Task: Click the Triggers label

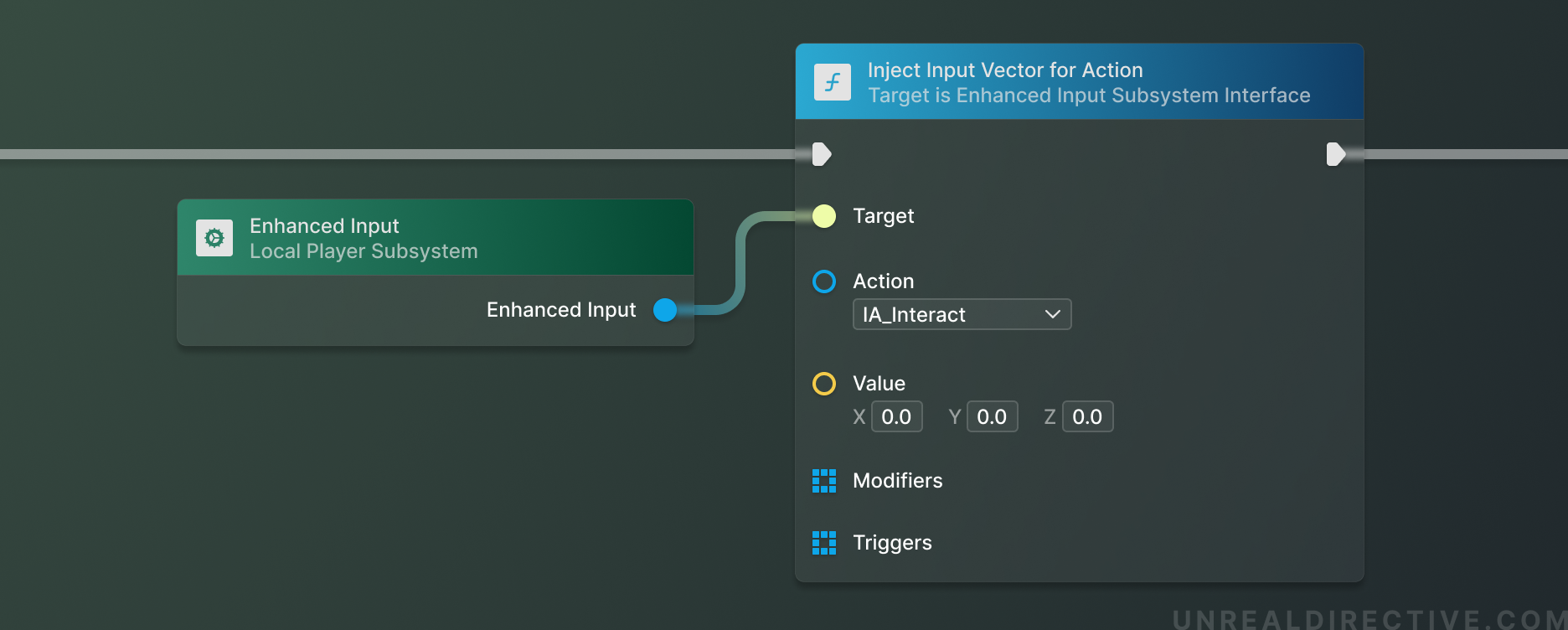Action: click(892, 543)
